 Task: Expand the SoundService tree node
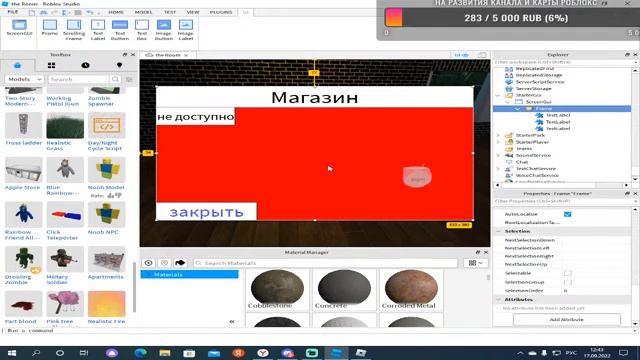tap(498, 155)
